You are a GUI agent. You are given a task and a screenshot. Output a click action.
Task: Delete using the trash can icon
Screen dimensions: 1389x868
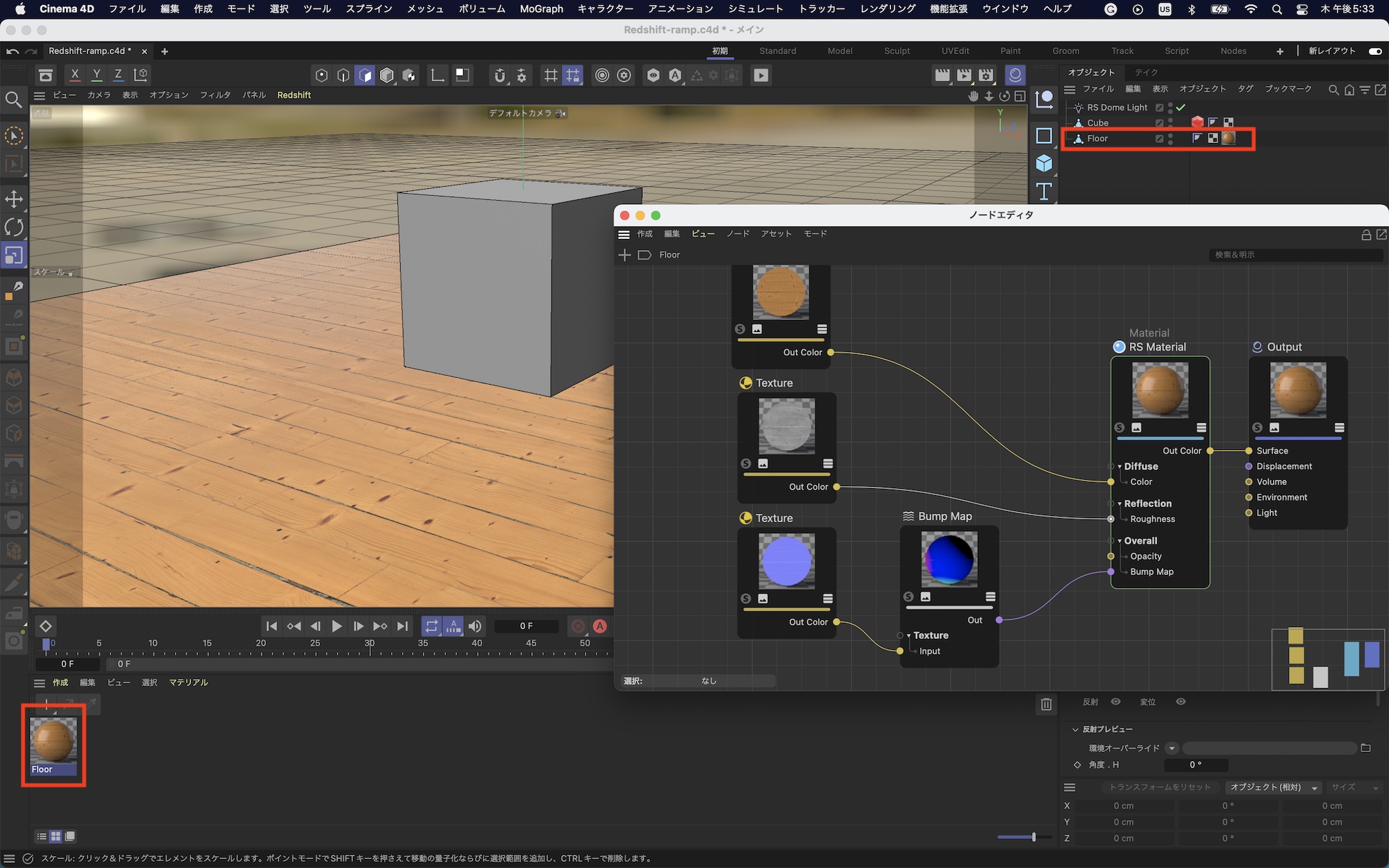pos(1046,704)
